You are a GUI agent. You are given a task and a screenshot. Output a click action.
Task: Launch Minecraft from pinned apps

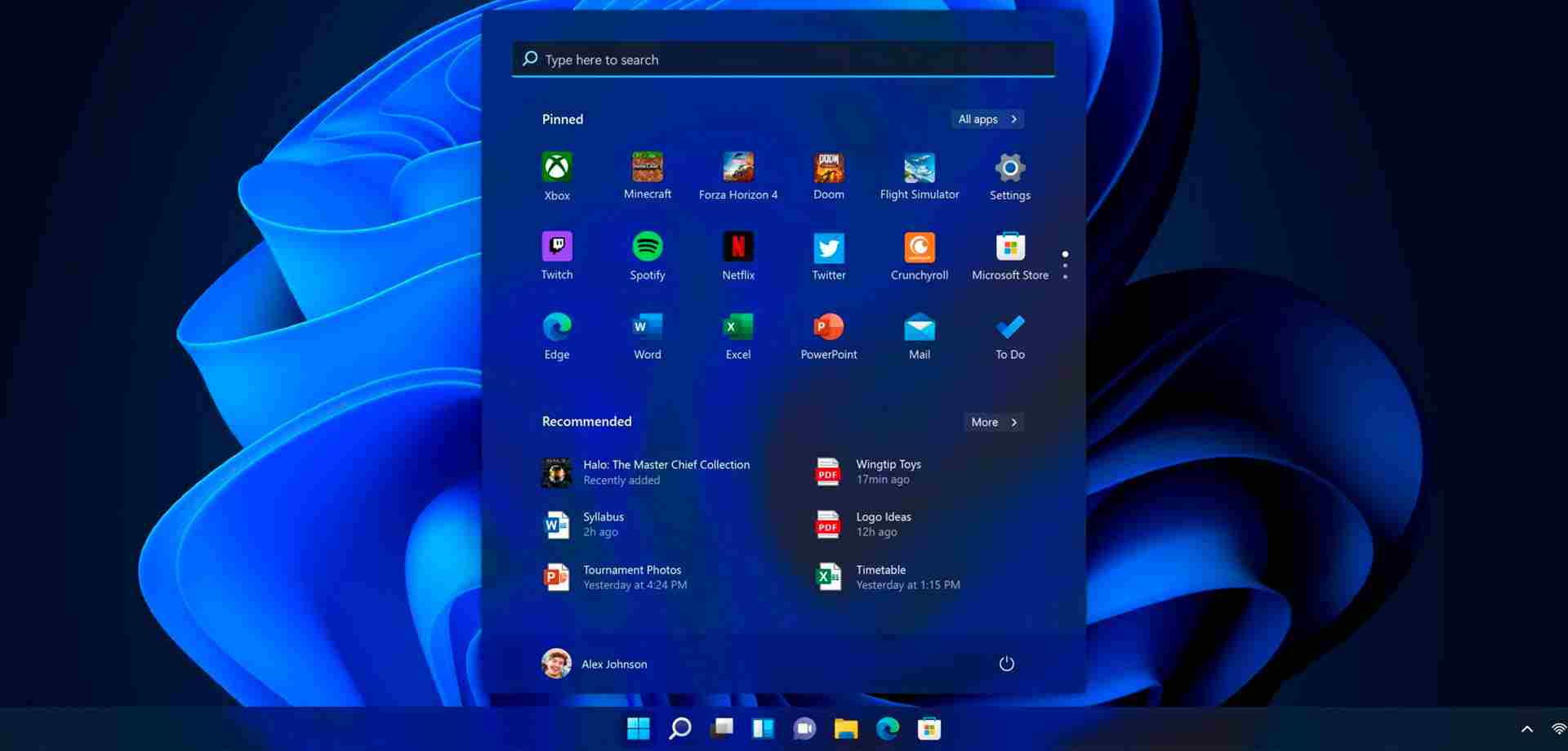point(648,176)
